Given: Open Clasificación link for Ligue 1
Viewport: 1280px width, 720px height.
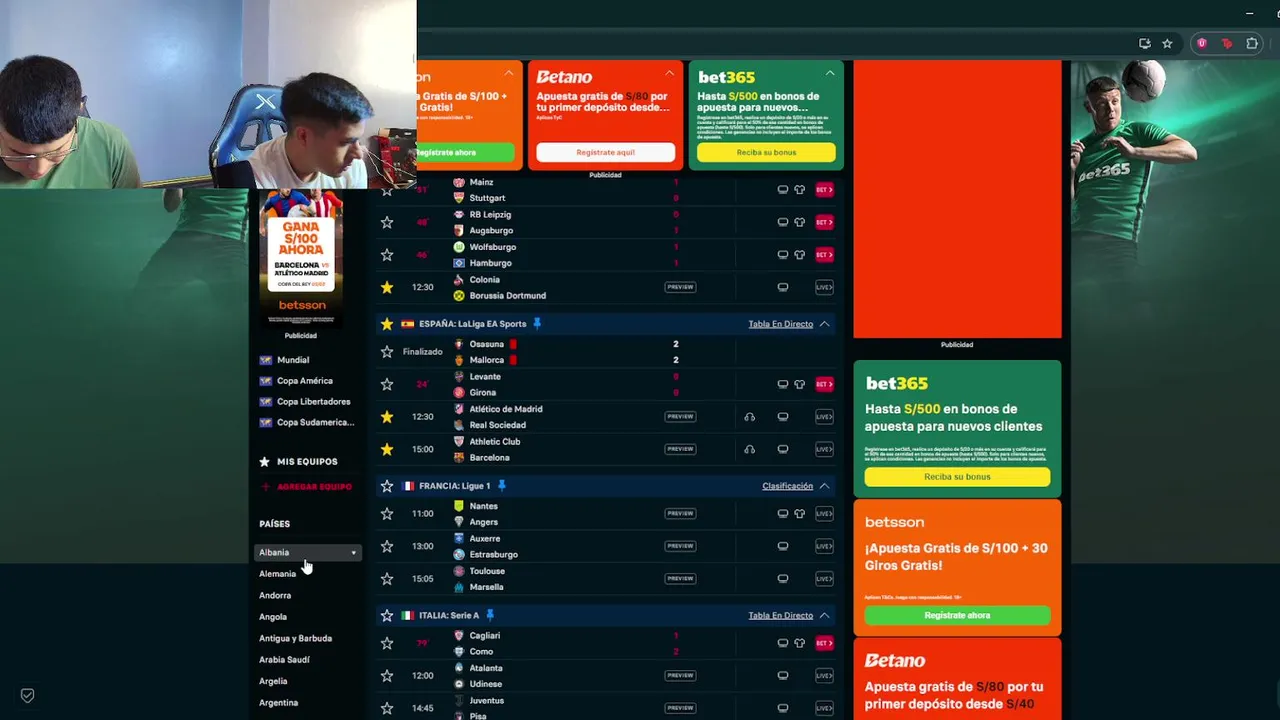Looking at the screenshot, I should point(787,486).
